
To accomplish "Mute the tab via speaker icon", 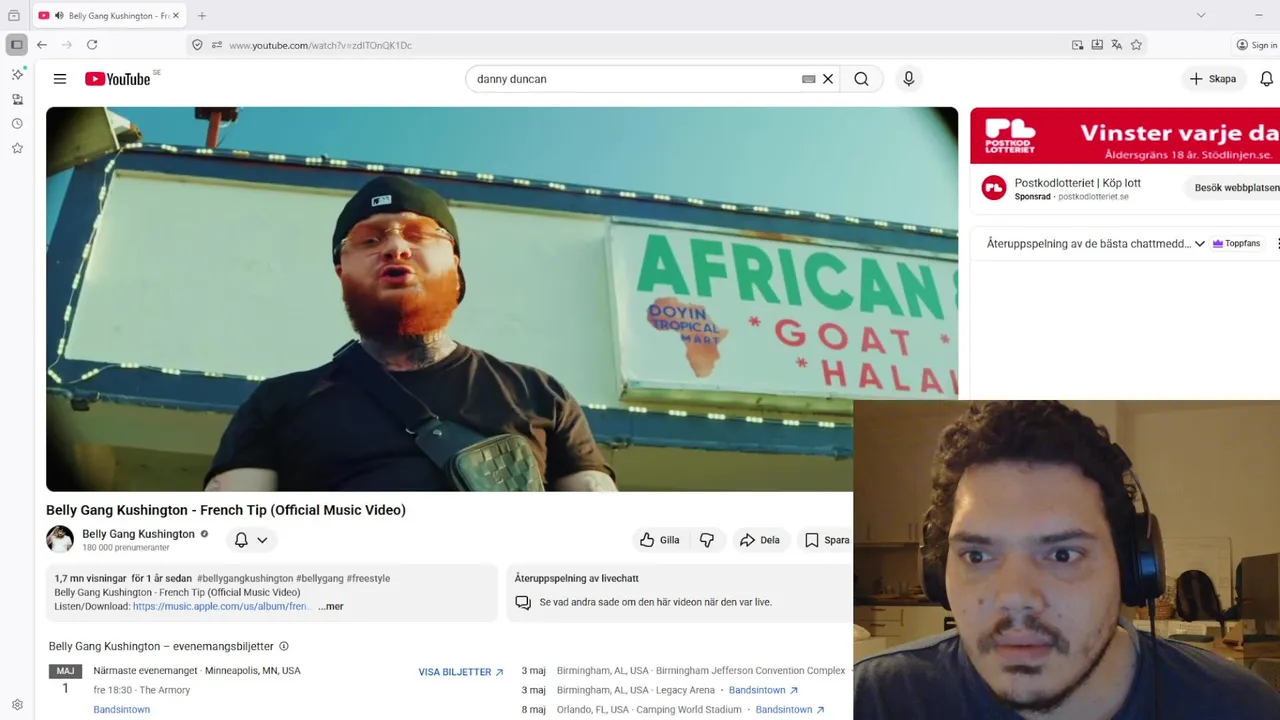I will coord(59,16).
